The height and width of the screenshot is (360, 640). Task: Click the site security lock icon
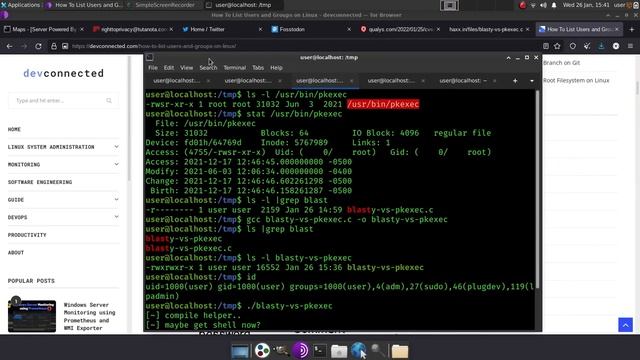coord(54,46)
